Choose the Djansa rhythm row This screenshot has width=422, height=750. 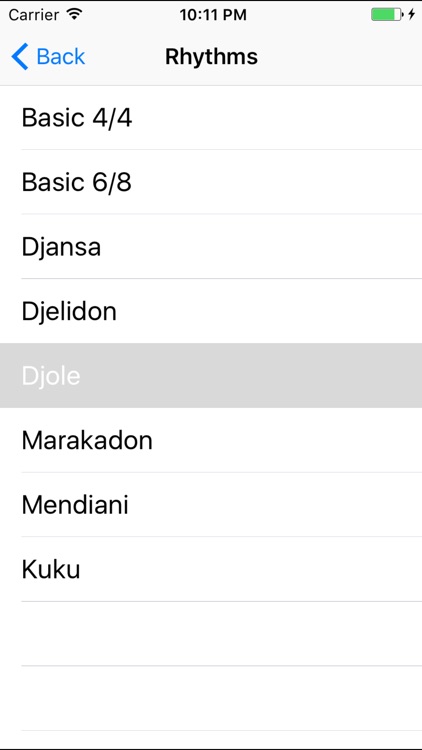pyautogui.click(x=211, y=246)
